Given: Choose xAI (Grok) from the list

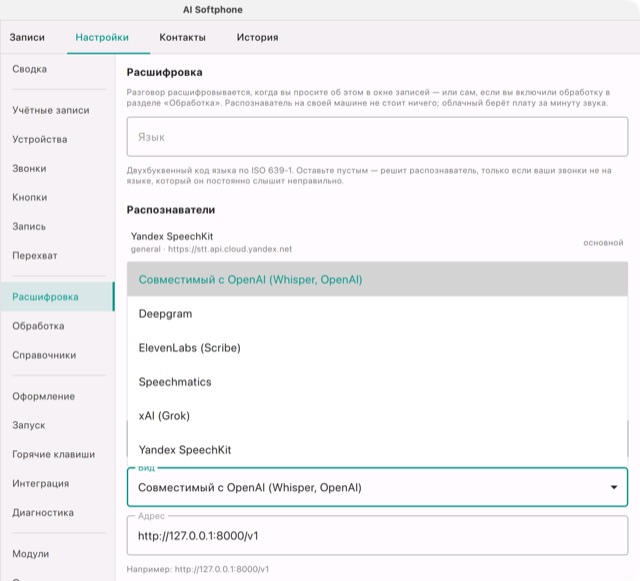Looking at the screenshot, I should 377,416.
